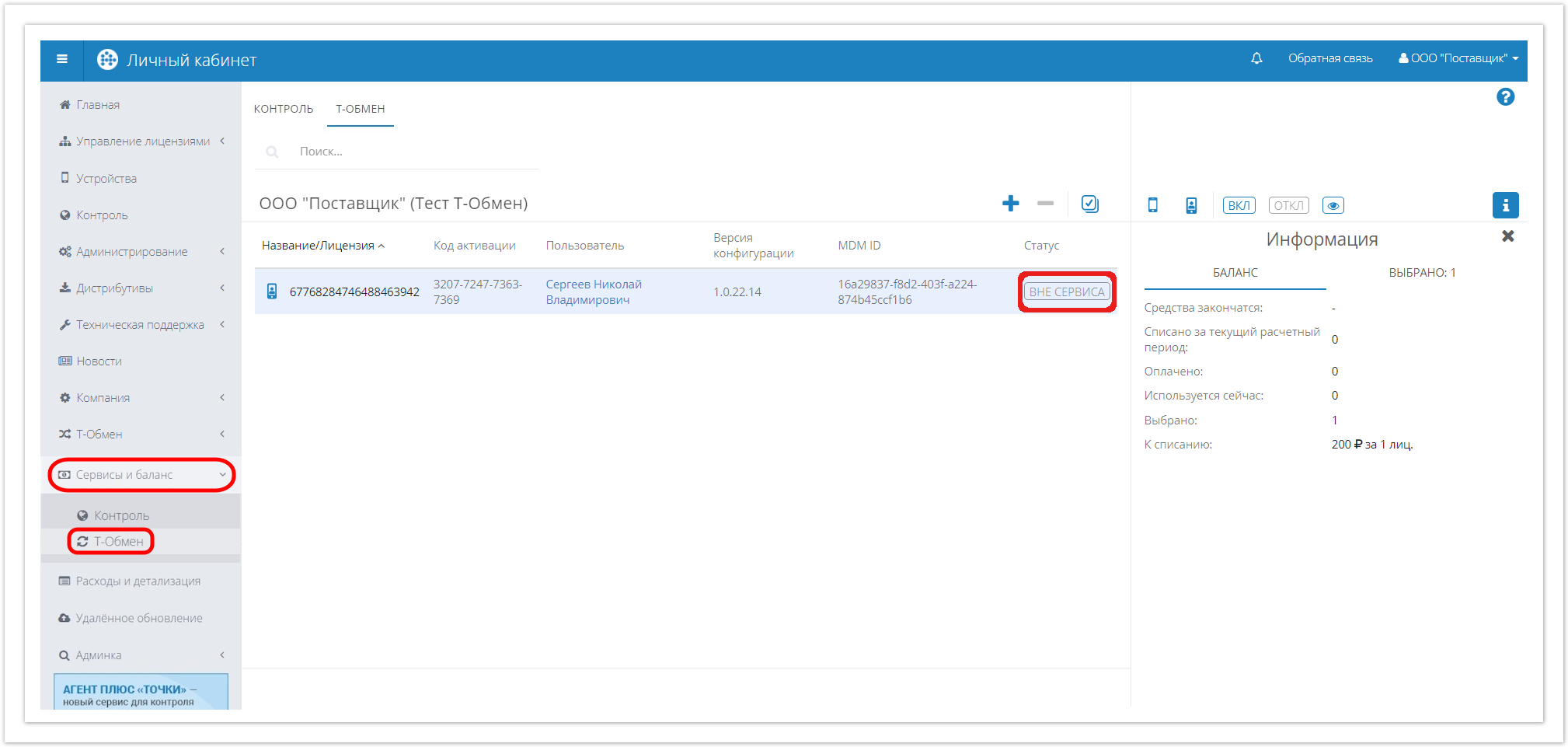Click the minus icon to remove a license
Image resolution: width=1568 pixels, height=747 pixels.
[1045, 204]
